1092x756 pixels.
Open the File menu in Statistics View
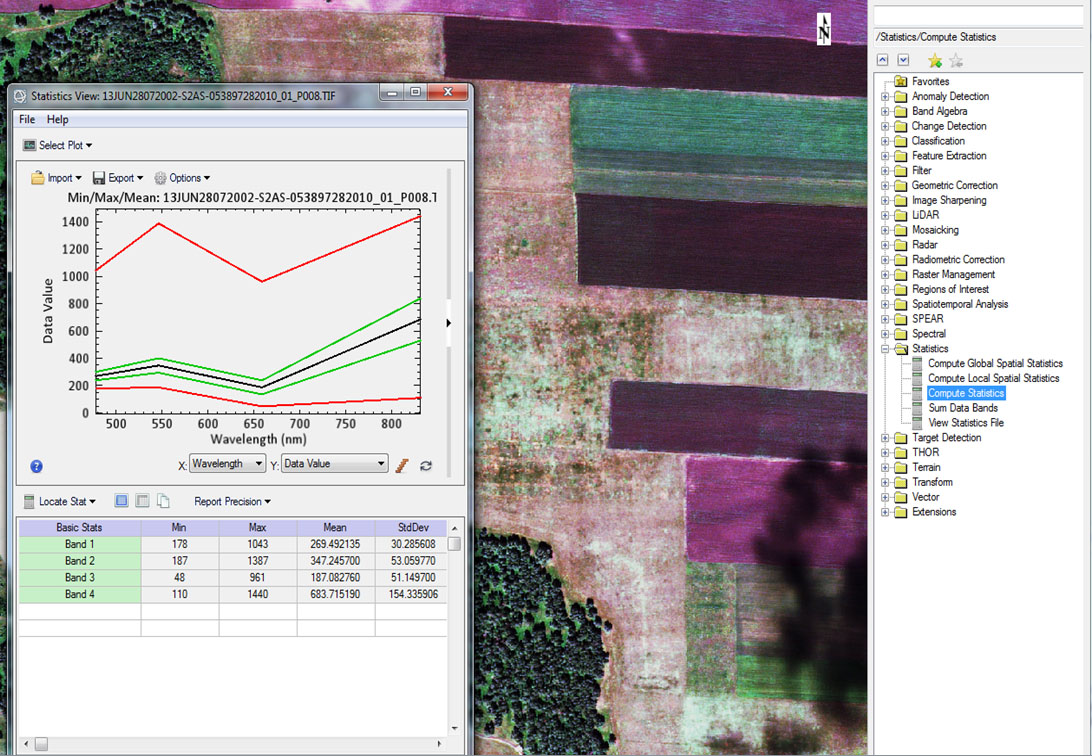27,119
